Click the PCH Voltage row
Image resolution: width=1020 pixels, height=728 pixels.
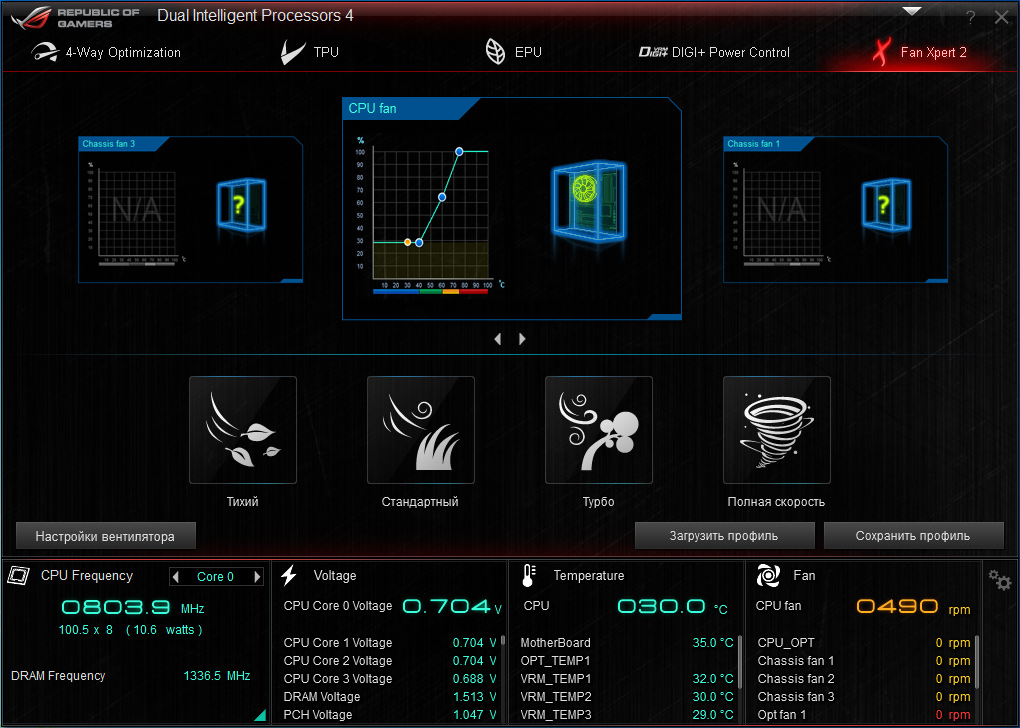[390, 714]
